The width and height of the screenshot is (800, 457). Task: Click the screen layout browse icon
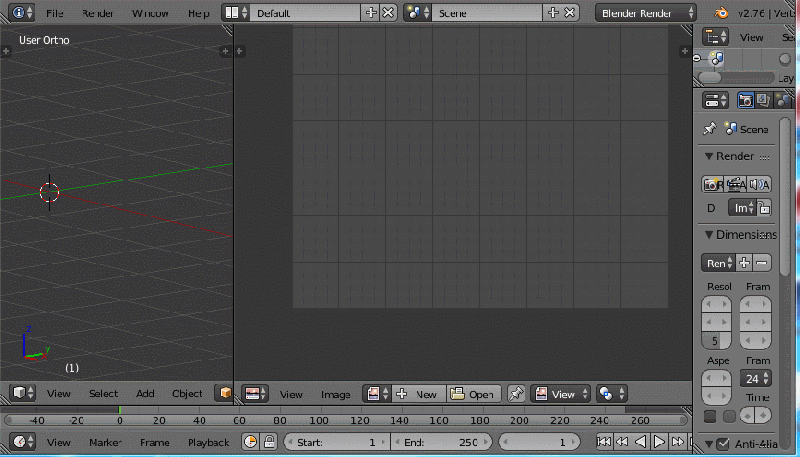pyautogui.click(x=236, y=13)
